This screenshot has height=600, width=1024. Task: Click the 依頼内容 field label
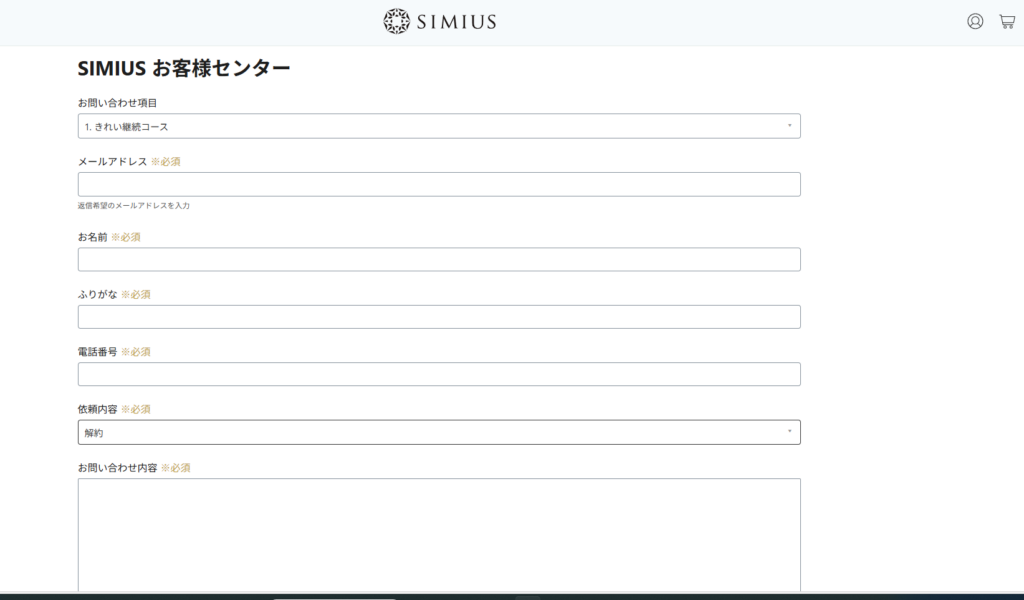pos(97,409)
